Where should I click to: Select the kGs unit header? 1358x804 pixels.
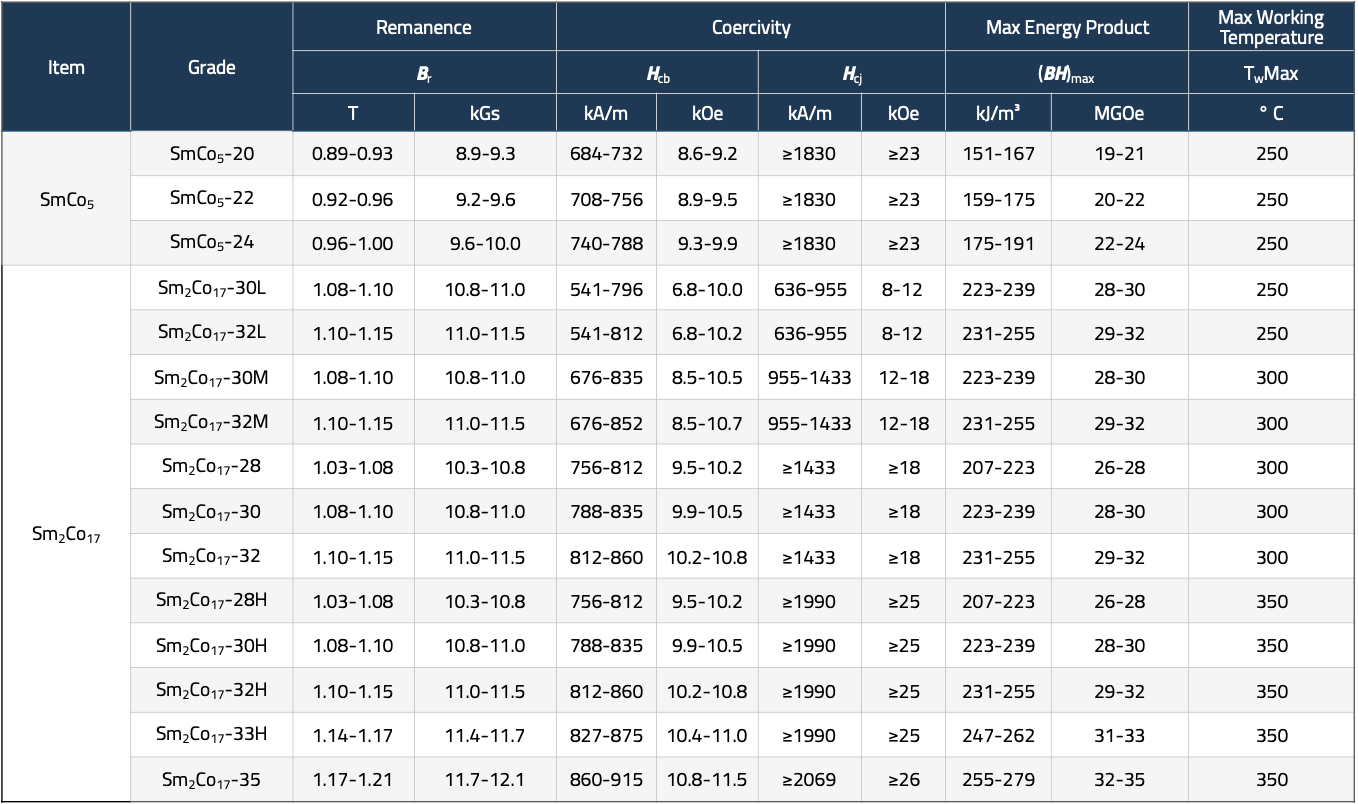(485, 113)
